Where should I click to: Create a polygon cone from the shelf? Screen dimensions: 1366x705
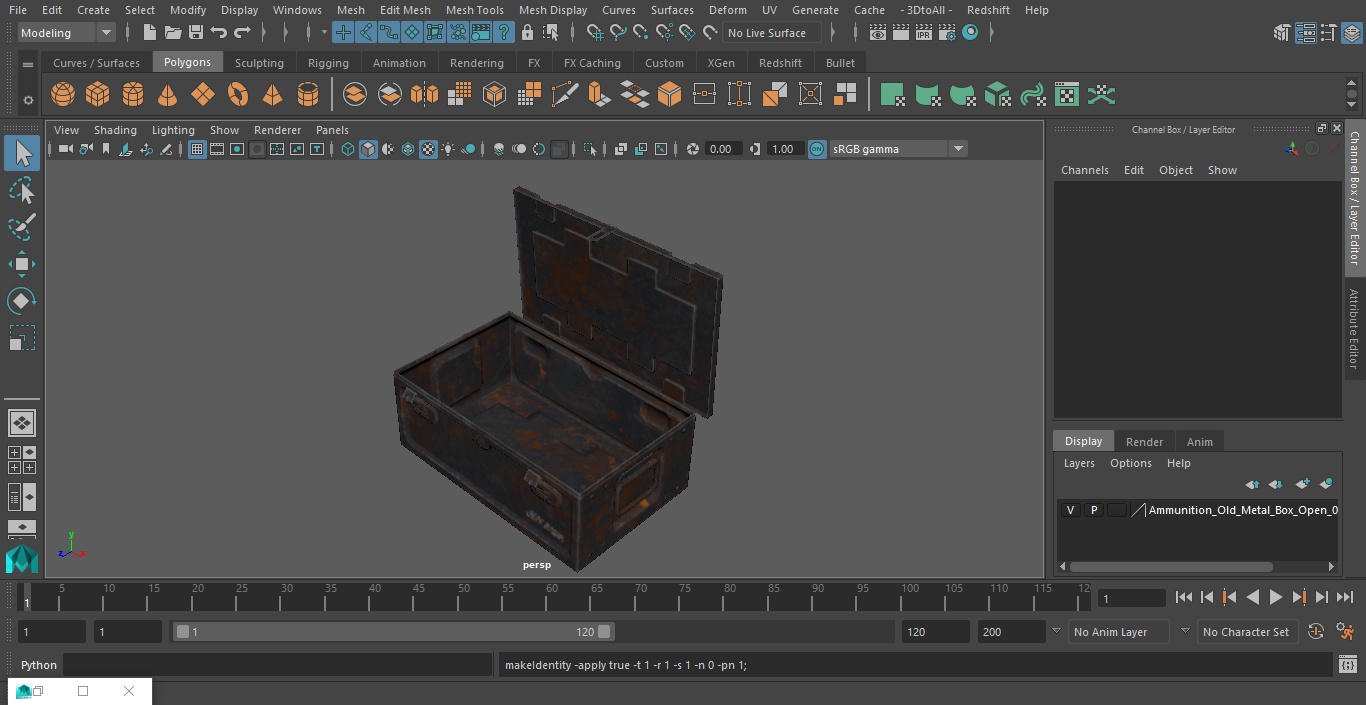(x=168, y=95)
